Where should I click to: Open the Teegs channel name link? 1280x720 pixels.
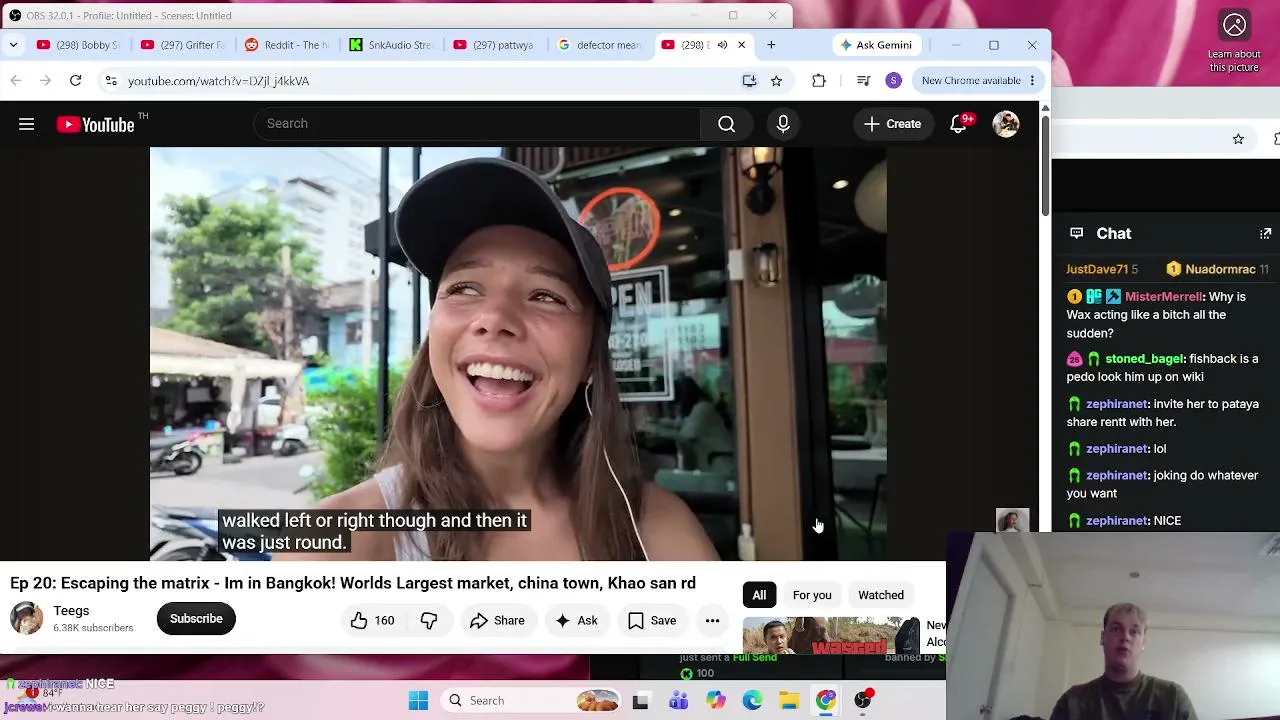[71, 611]
